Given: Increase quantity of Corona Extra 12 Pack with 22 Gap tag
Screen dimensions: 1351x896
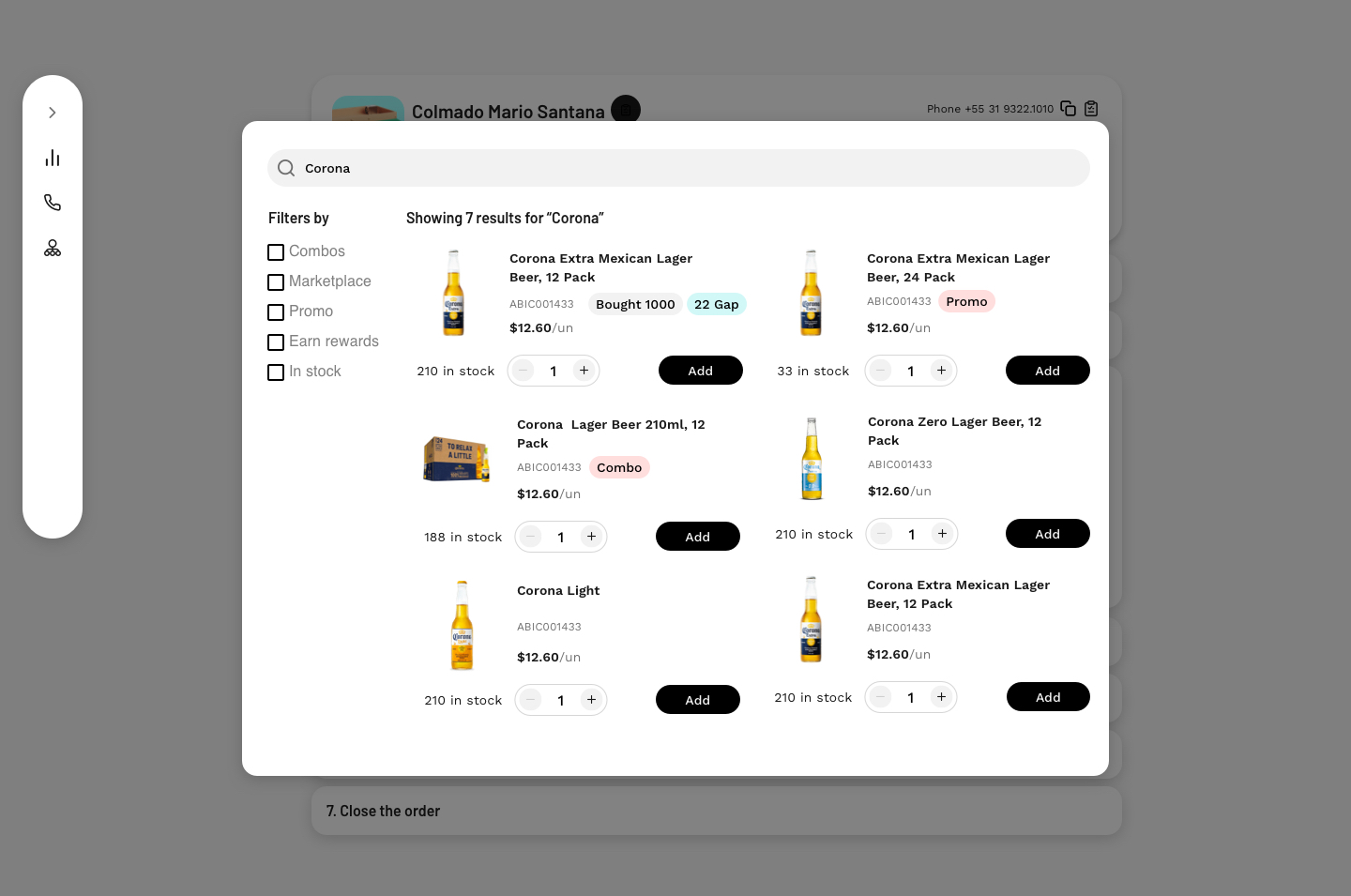Looking at the screenshot, I should pyautogui.click(x=584, y=371).
